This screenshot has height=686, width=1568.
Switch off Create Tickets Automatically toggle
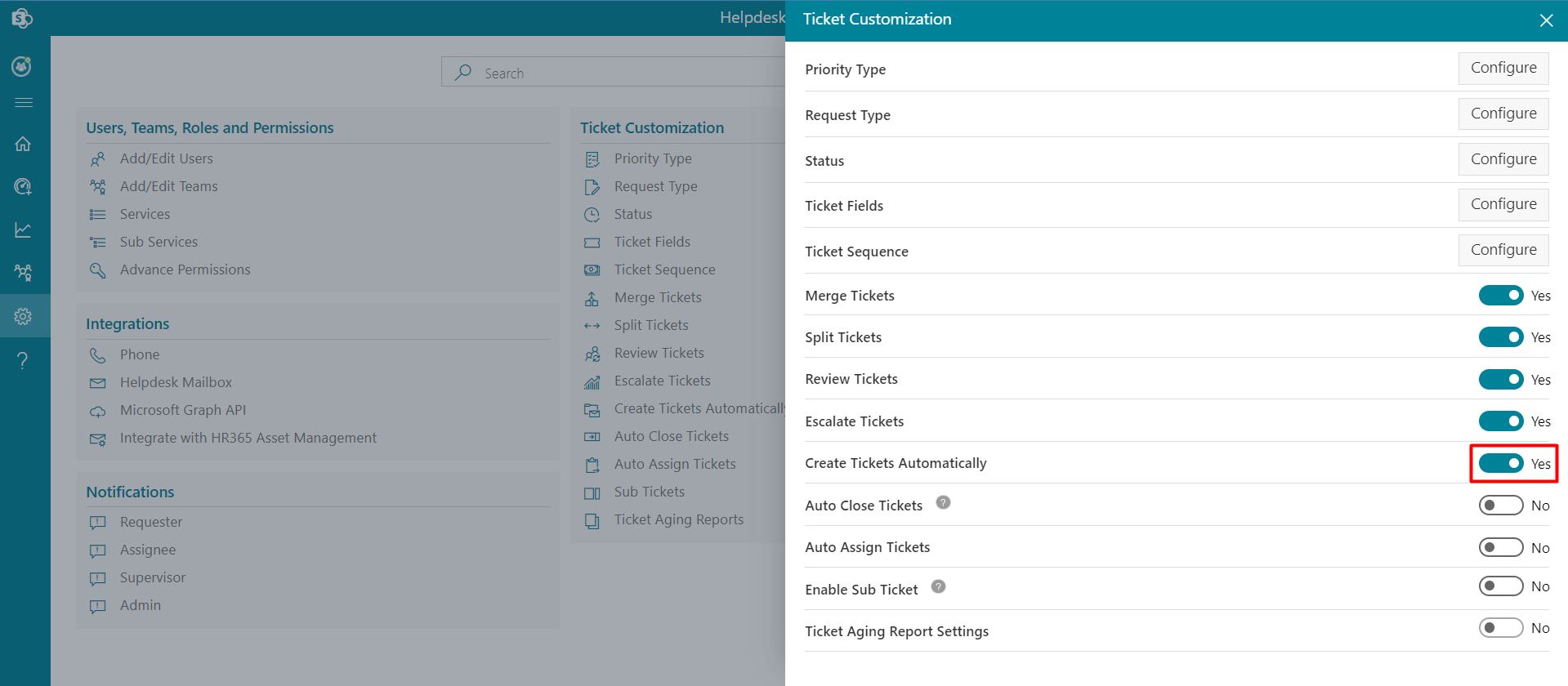coord(1500,463)
